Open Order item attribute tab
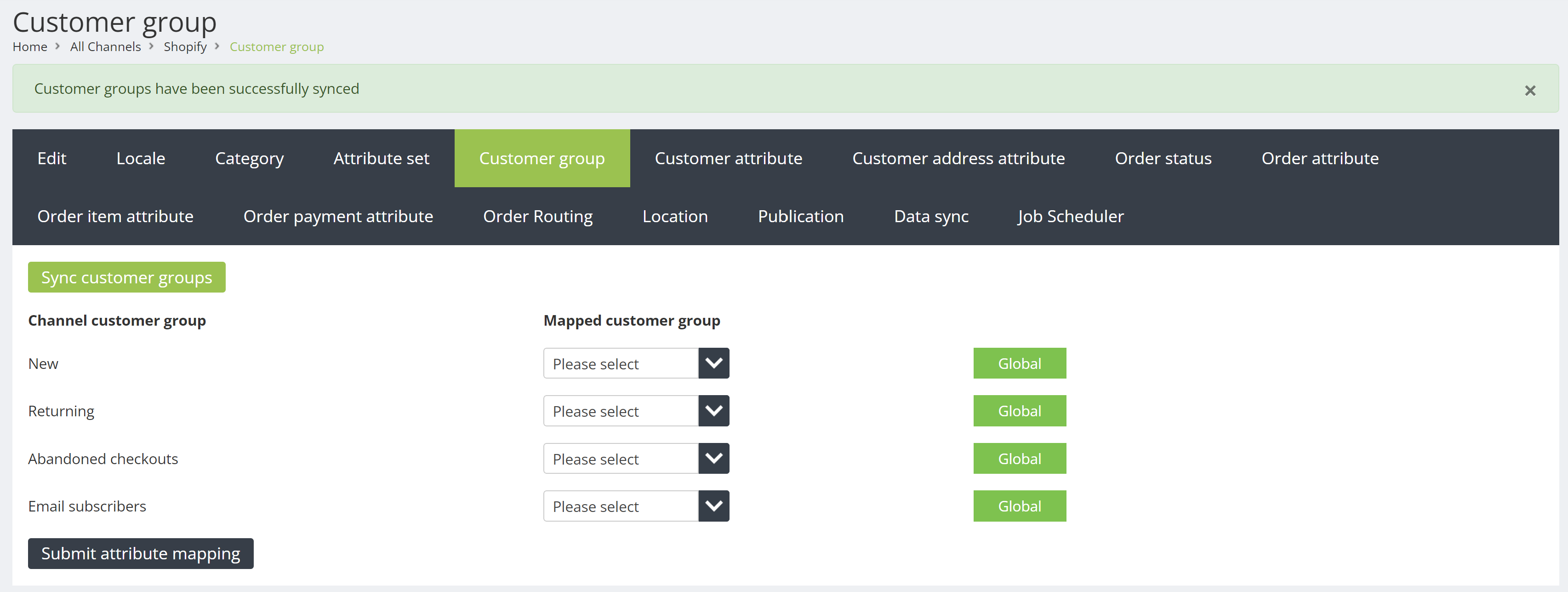The width and height of the screenshot is (1568, 592). tap(115, 216)
